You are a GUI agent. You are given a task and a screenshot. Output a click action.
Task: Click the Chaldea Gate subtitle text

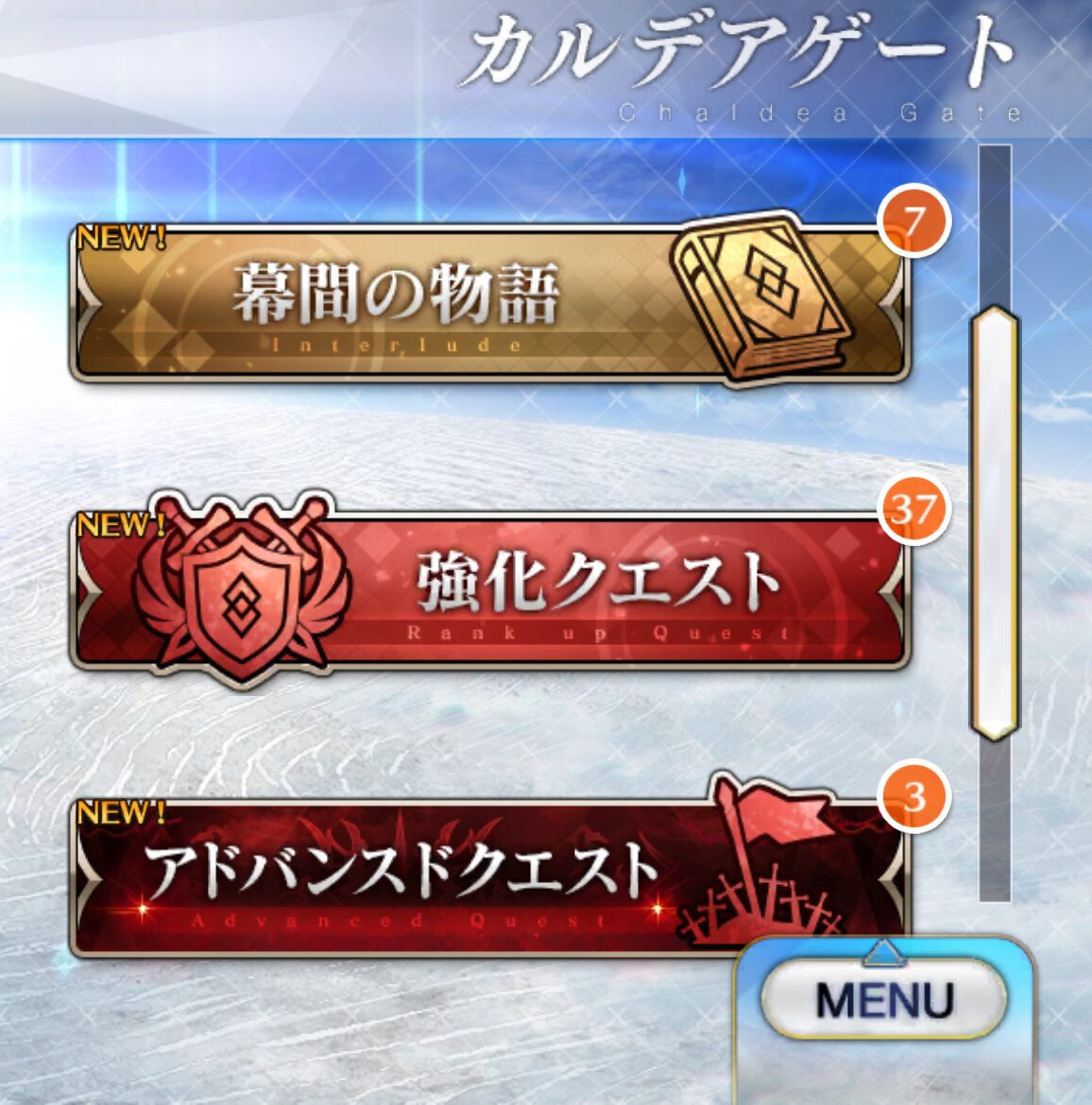[x=820, y=112]
